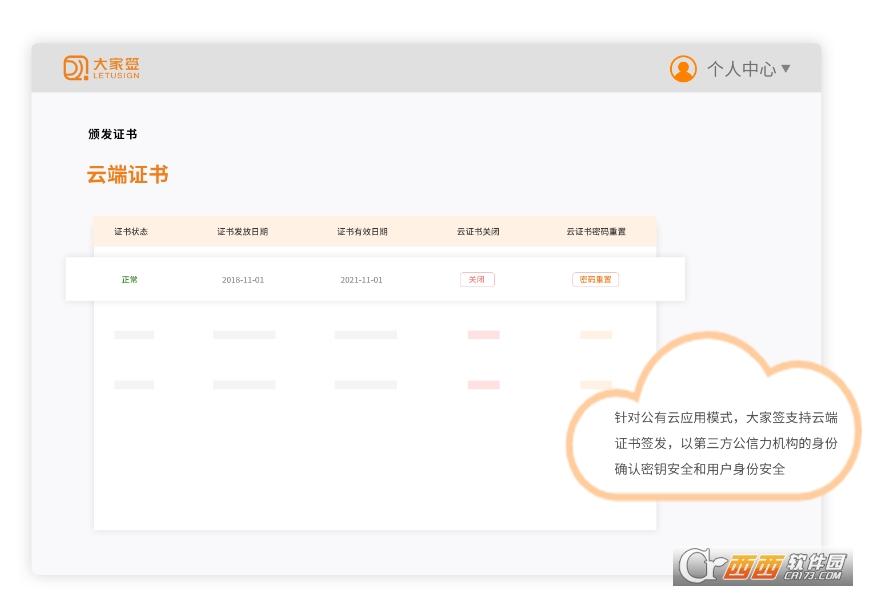Image resolution: width=873 pixels, height=596 pixels.
Task: Select the issue date 2018-11-01
Action: click(243, 280)
